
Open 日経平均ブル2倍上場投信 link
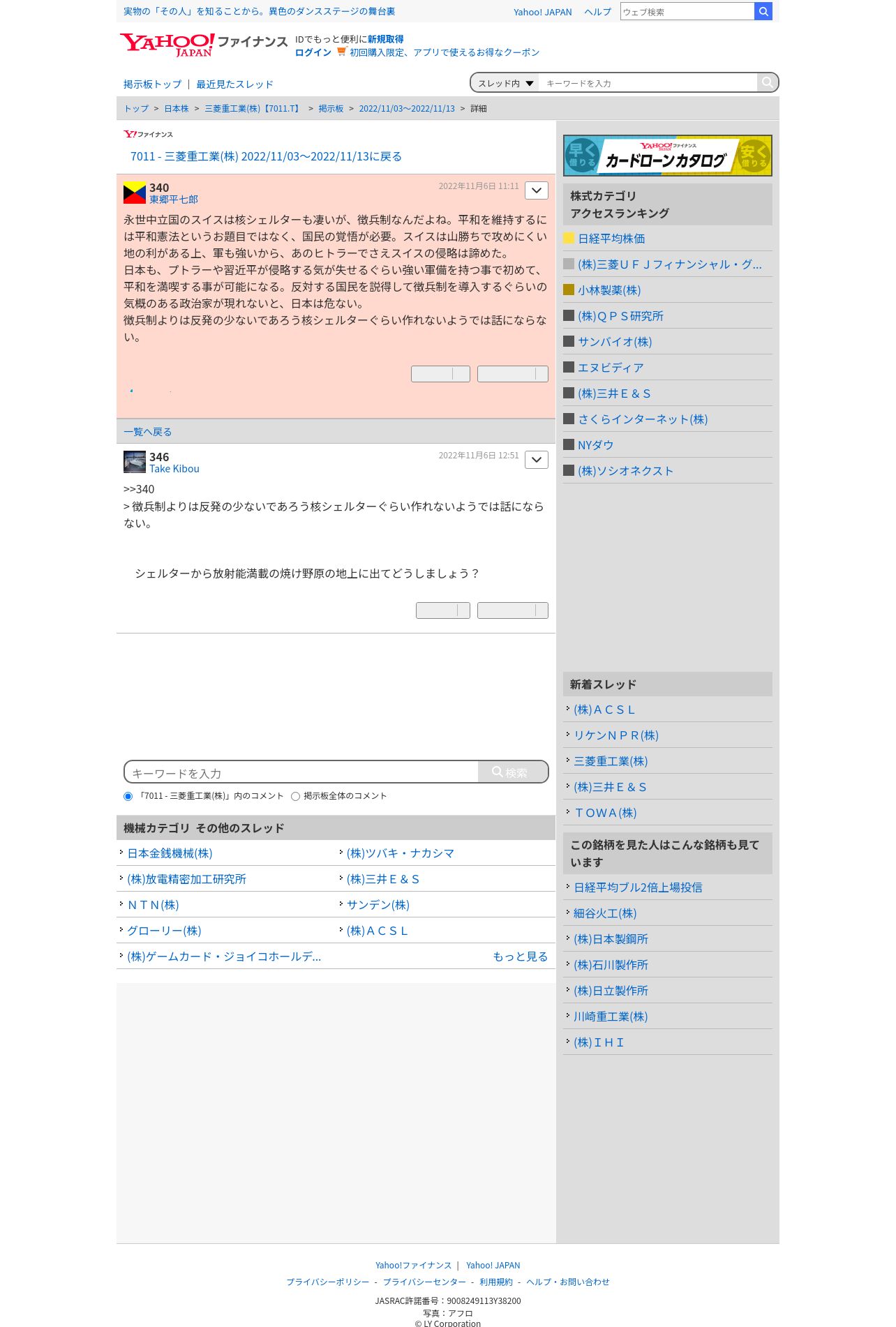coord(638,887)
